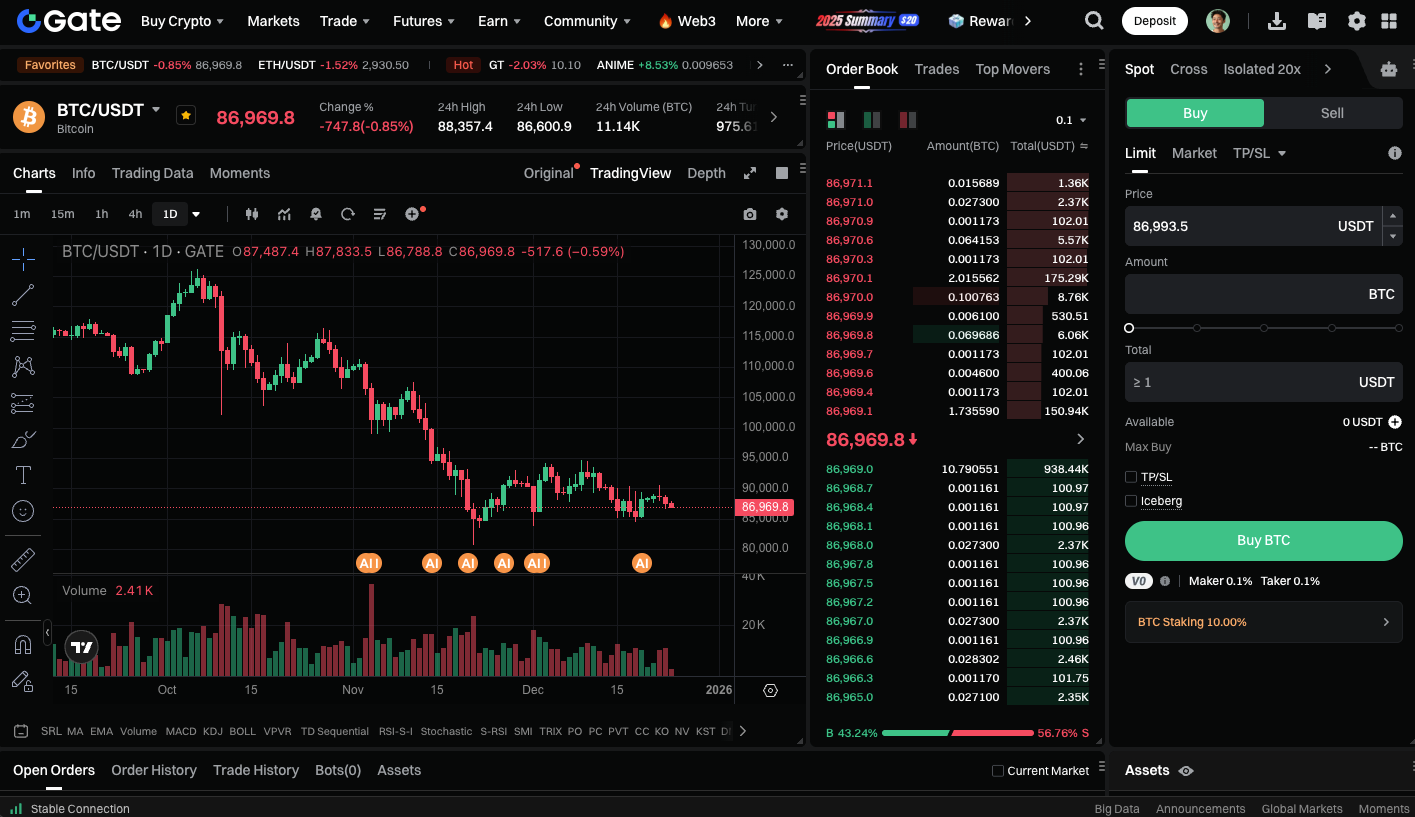The image size is (1415, 817).
Task: Open the 0.1 depth precision dropdown
Action: coord(1071,120)
